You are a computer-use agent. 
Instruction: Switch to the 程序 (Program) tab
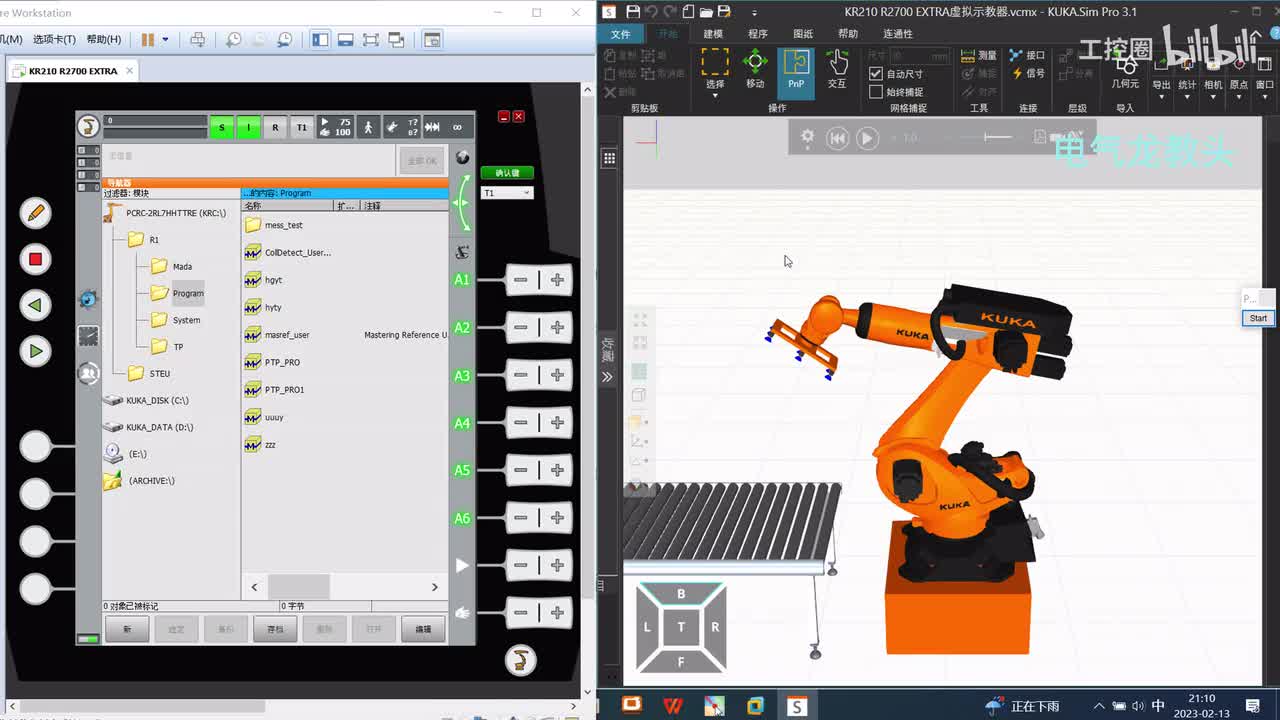point(758,34)
